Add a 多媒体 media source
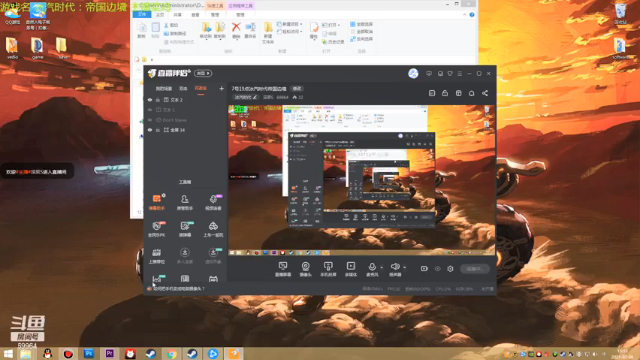This screenshot has width=640, height=360. (x=351, y=269)
